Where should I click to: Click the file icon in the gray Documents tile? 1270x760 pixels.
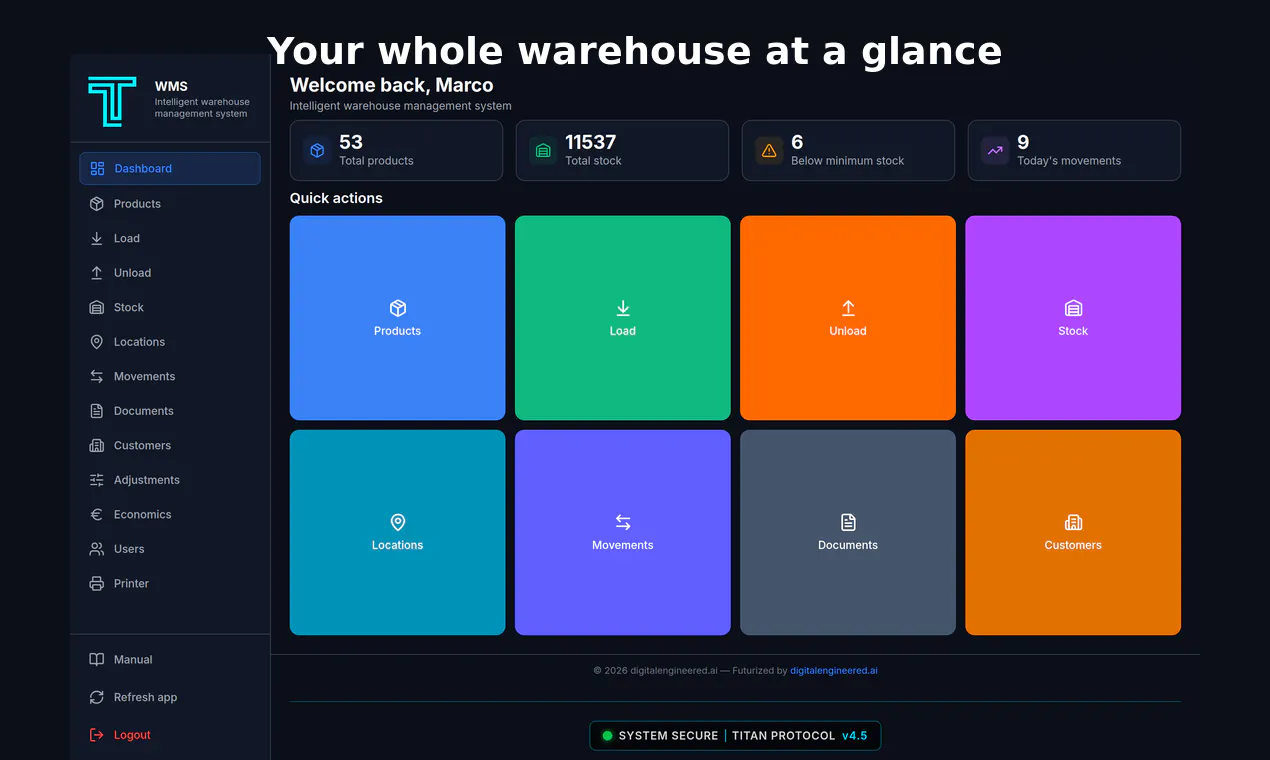[x=848, y=522]
